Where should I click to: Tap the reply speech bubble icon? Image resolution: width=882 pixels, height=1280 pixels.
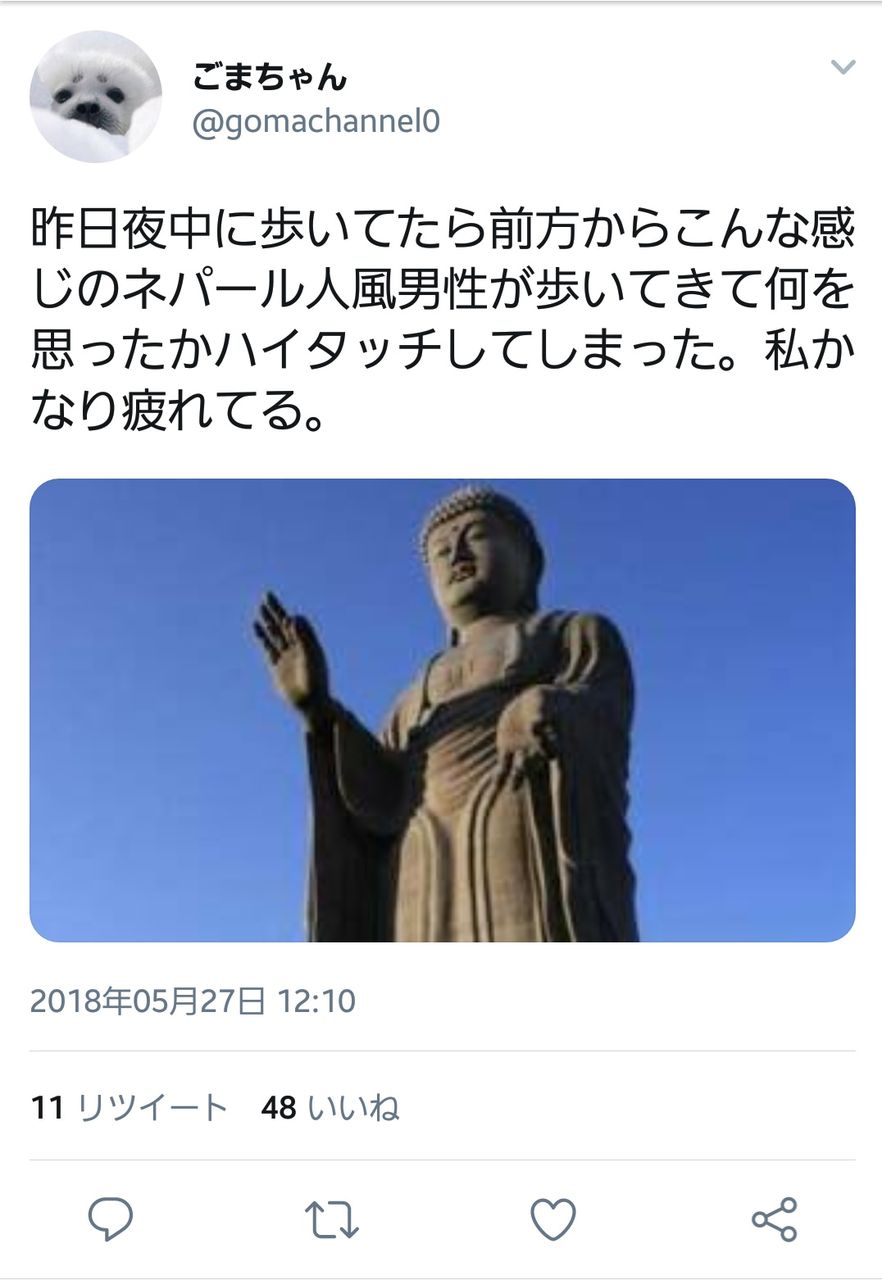[110, 1219]
